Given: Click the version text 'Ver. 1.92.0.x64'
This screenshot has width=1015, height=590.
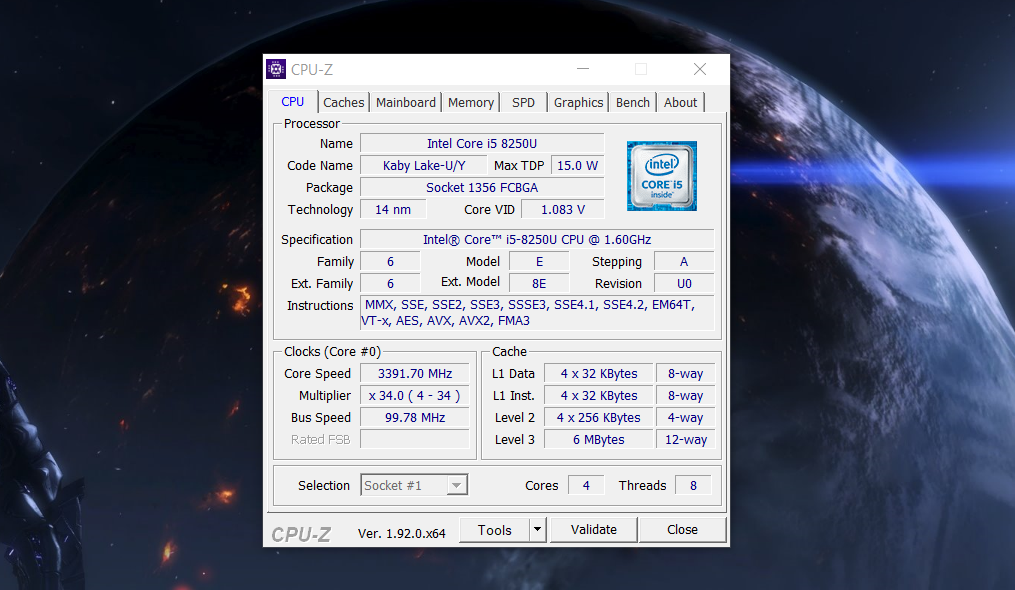Looking at the screenshot, I should (401, 533).
